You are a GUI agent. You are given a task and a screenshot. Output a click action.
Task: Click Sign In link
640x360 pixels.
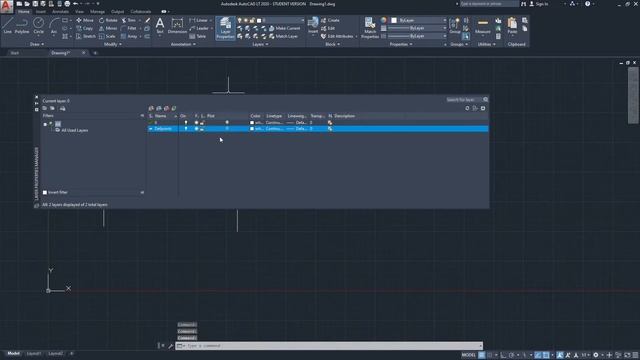pyautogui.click(x=539, y=4)
